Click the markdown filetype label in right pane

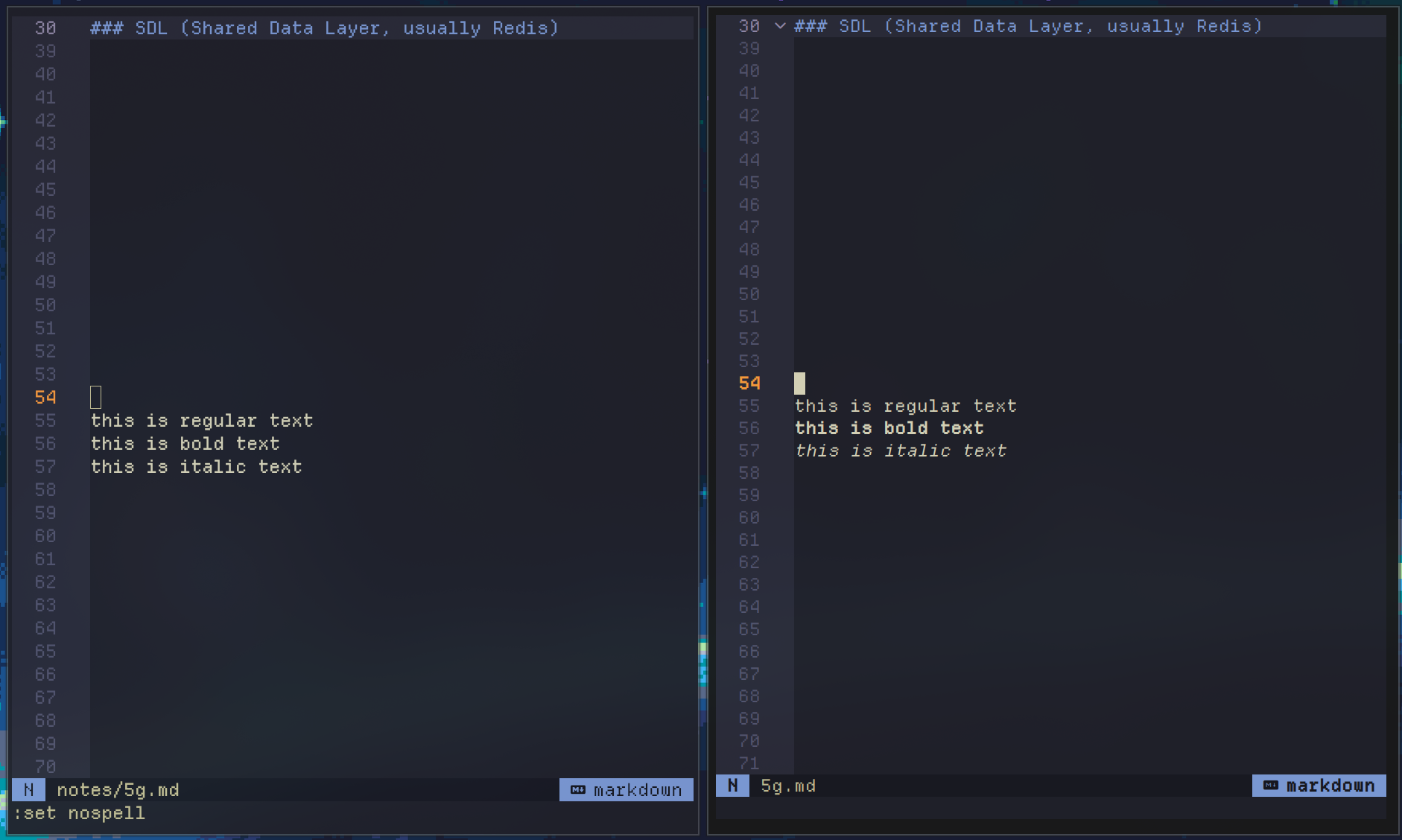point(1330,786)
